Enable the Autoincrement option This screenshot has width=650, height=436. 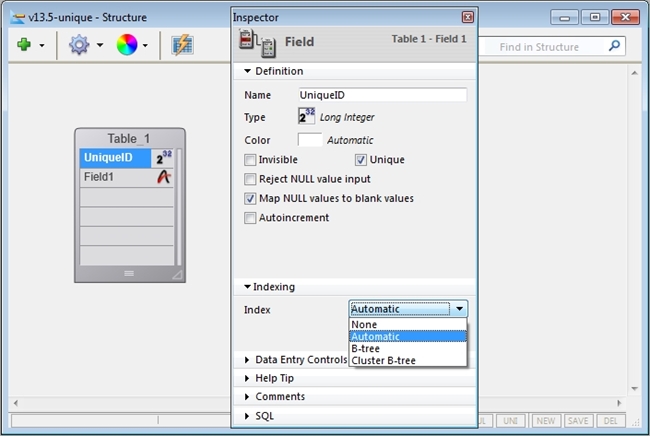point(250,218)
